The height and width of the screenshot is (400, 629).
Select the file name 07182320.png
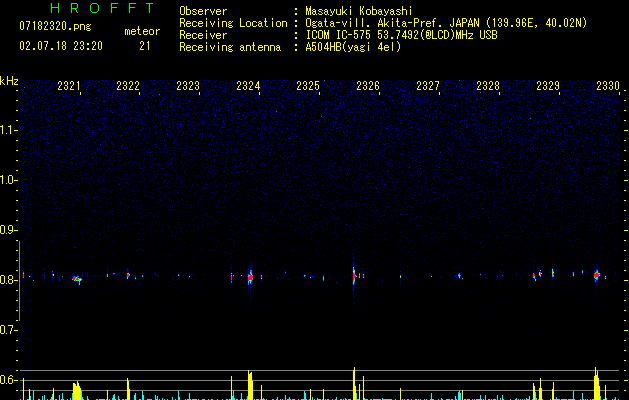55,27
